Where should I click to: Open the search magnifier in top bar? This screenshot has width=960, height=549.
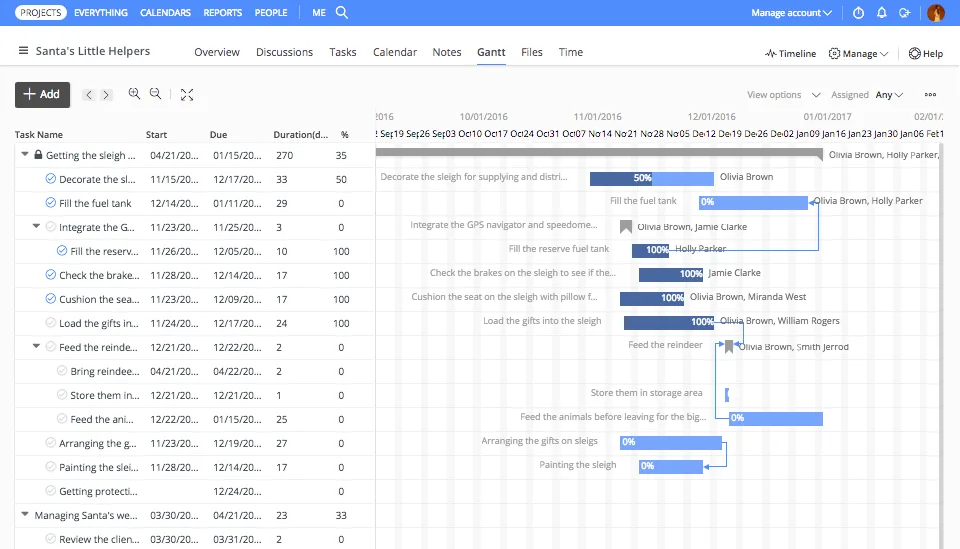coord(342,12)
